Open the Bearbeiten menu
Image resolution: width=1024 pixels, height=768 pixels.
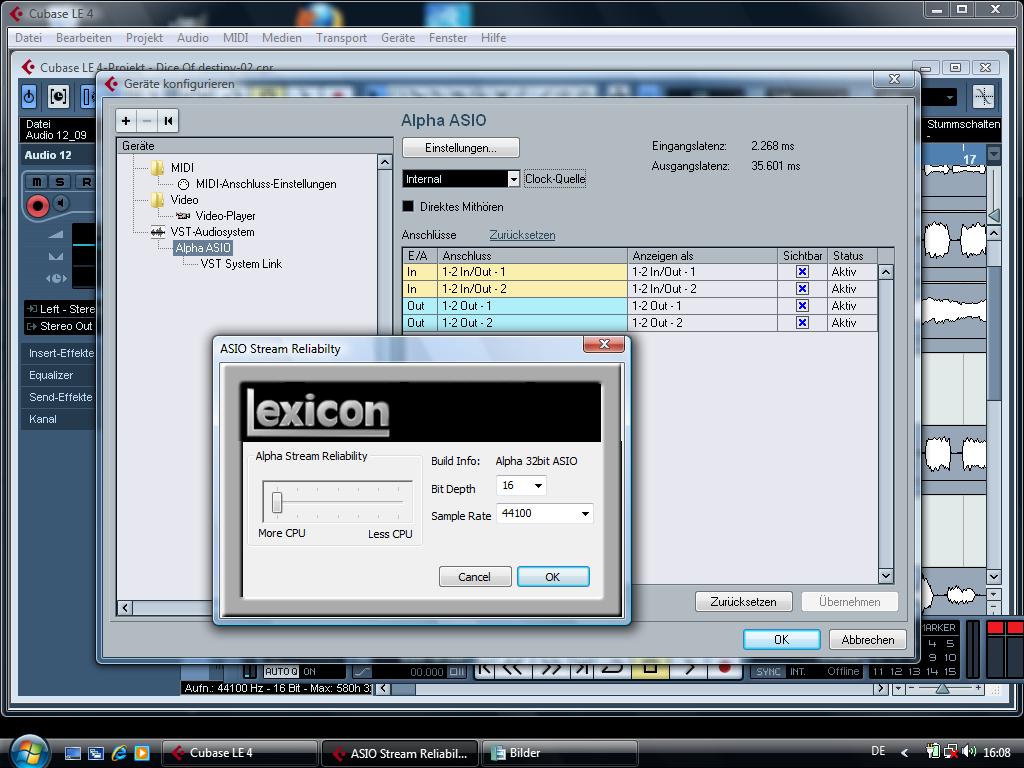pos(84,38)
